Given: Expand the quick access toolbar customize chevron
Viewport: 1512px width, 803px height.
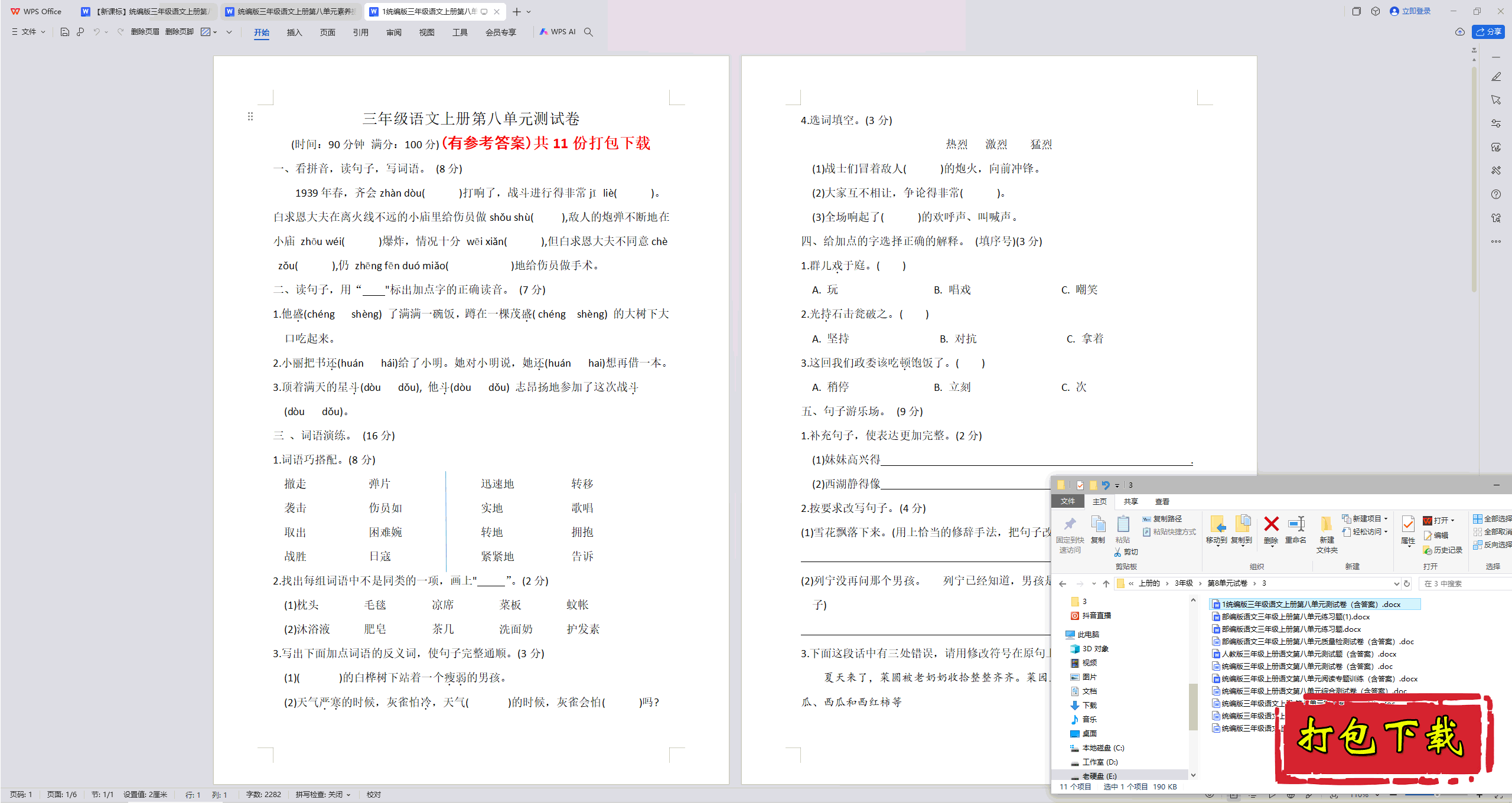Looking at the screenshot, I should point(229,32).
